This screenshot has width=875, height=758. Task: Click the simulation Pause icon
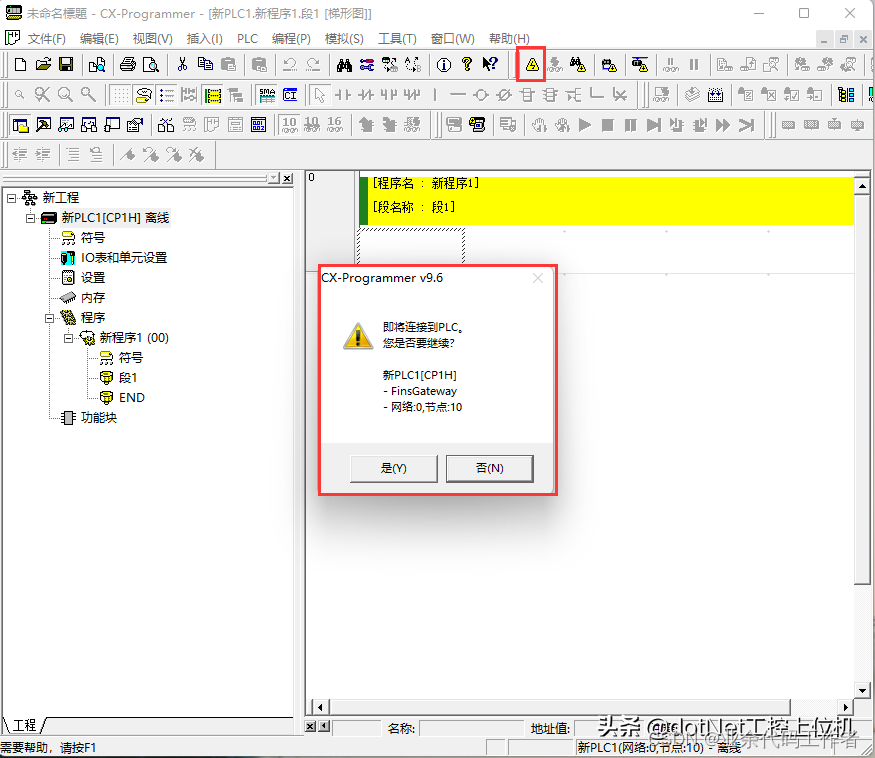coord(631,125)
